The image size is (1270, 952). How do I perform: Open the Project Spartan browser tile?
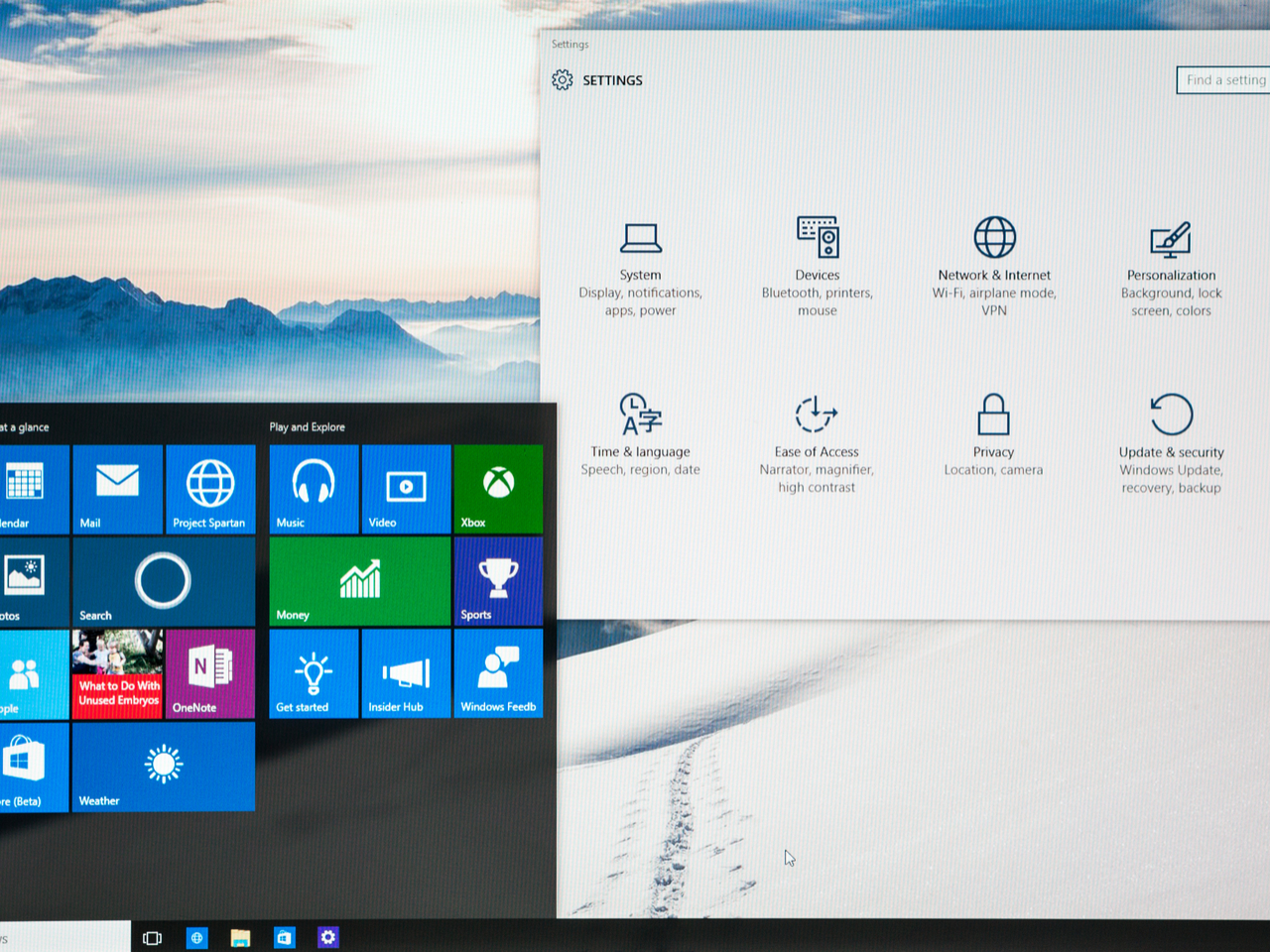coord(210,489)
